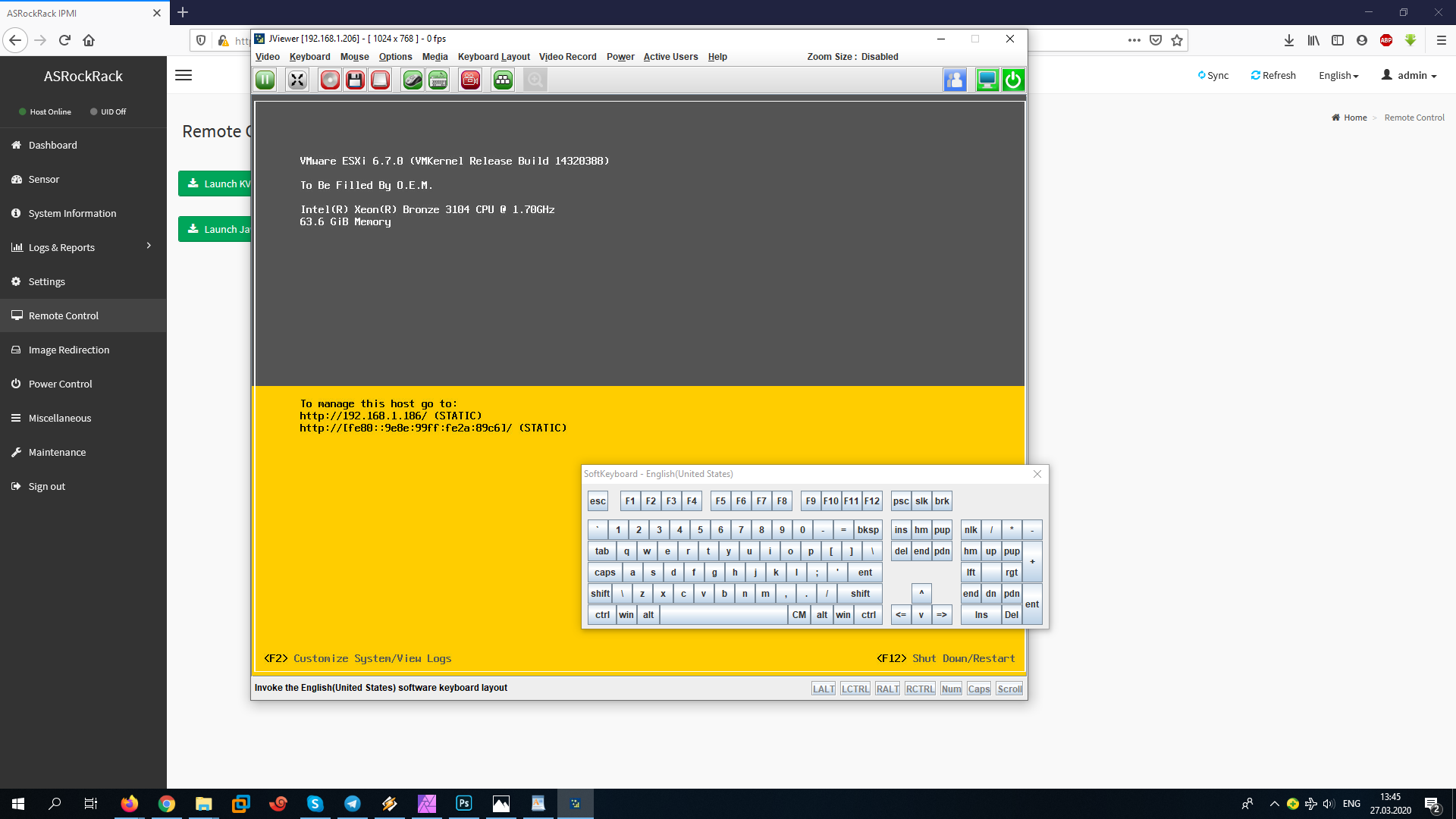Open hard disk media redirection icon
Viewport: 1456px width, 819px height.
click(380, 80)
